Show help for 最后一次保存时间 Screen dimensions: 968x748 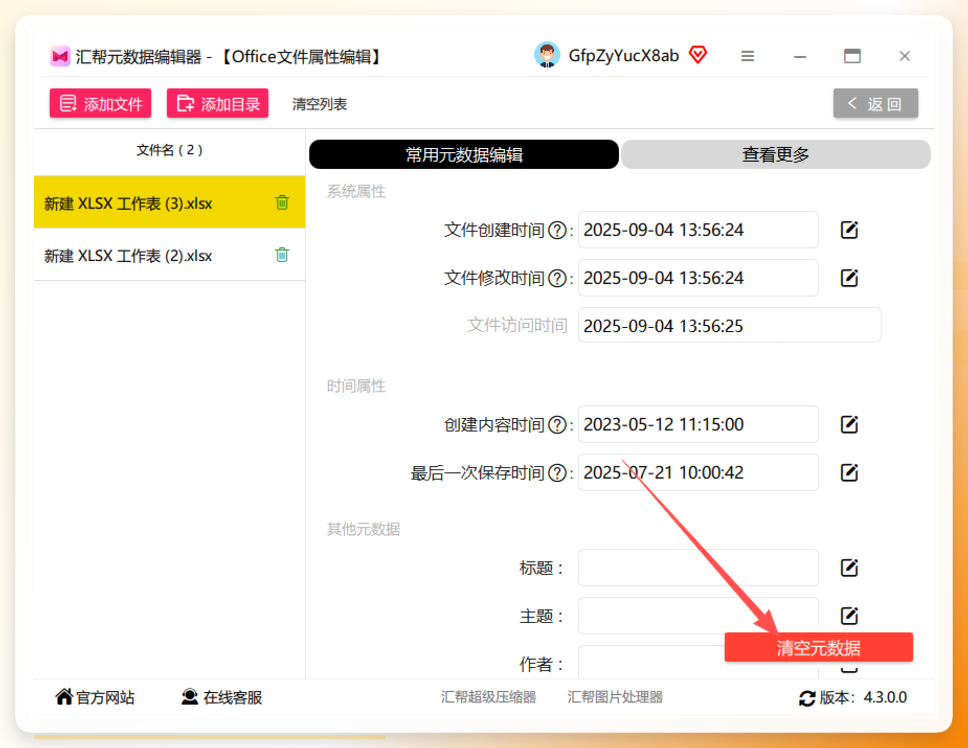(x=557, y=473)
